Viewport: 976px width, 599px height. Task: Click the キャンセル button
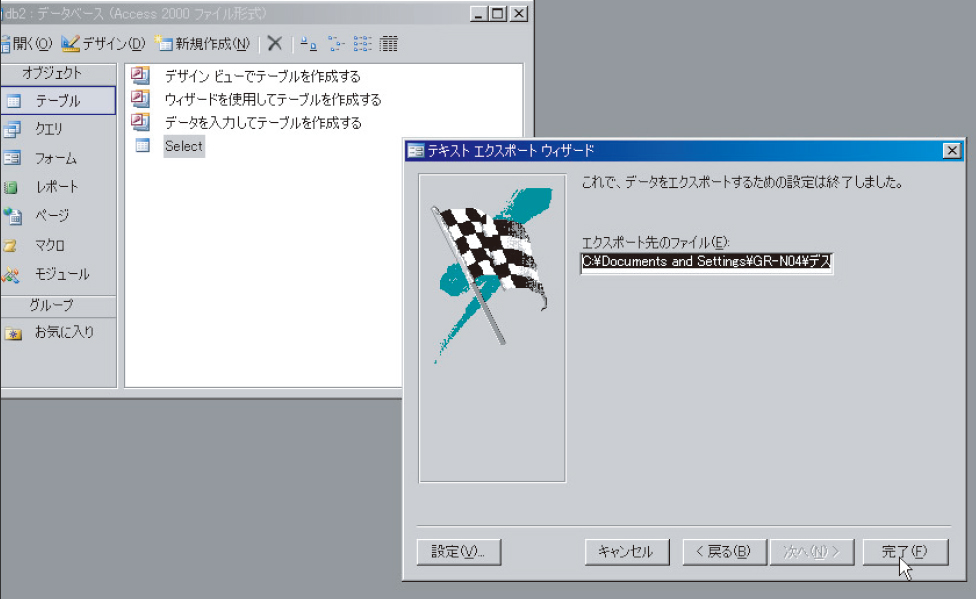(x=627, y=552)
